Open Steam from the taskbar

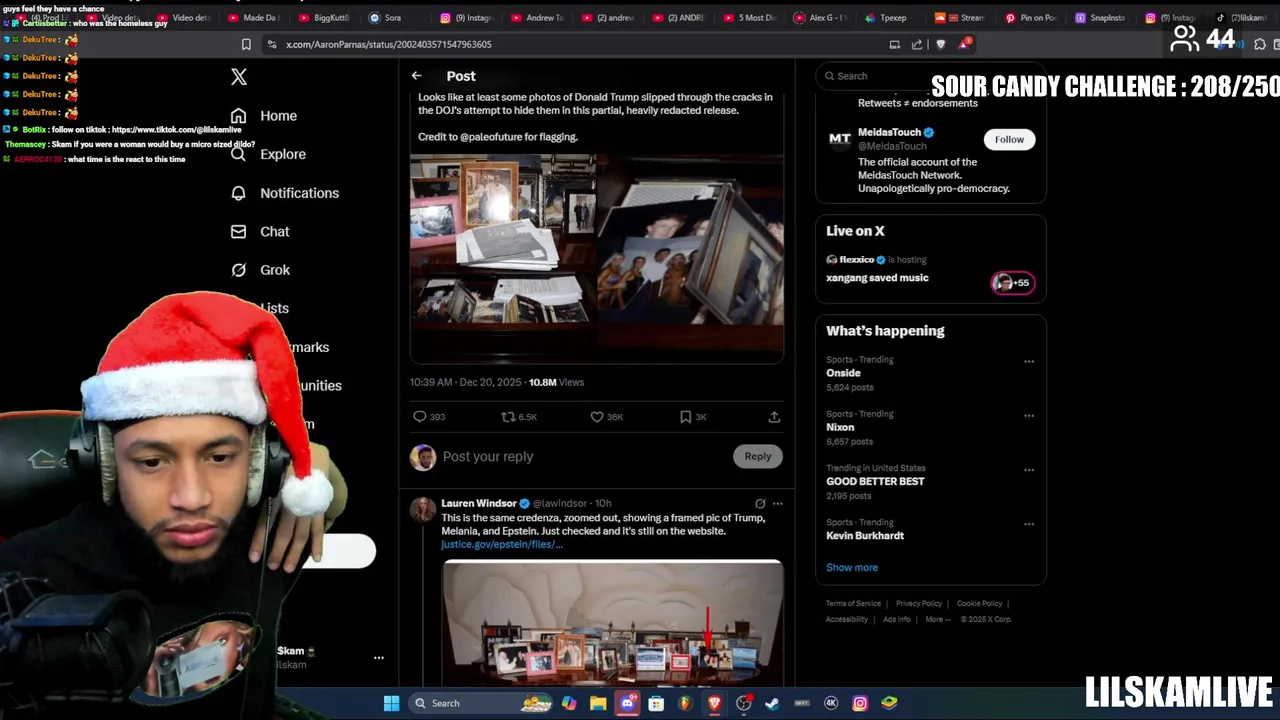coord(772,703)
